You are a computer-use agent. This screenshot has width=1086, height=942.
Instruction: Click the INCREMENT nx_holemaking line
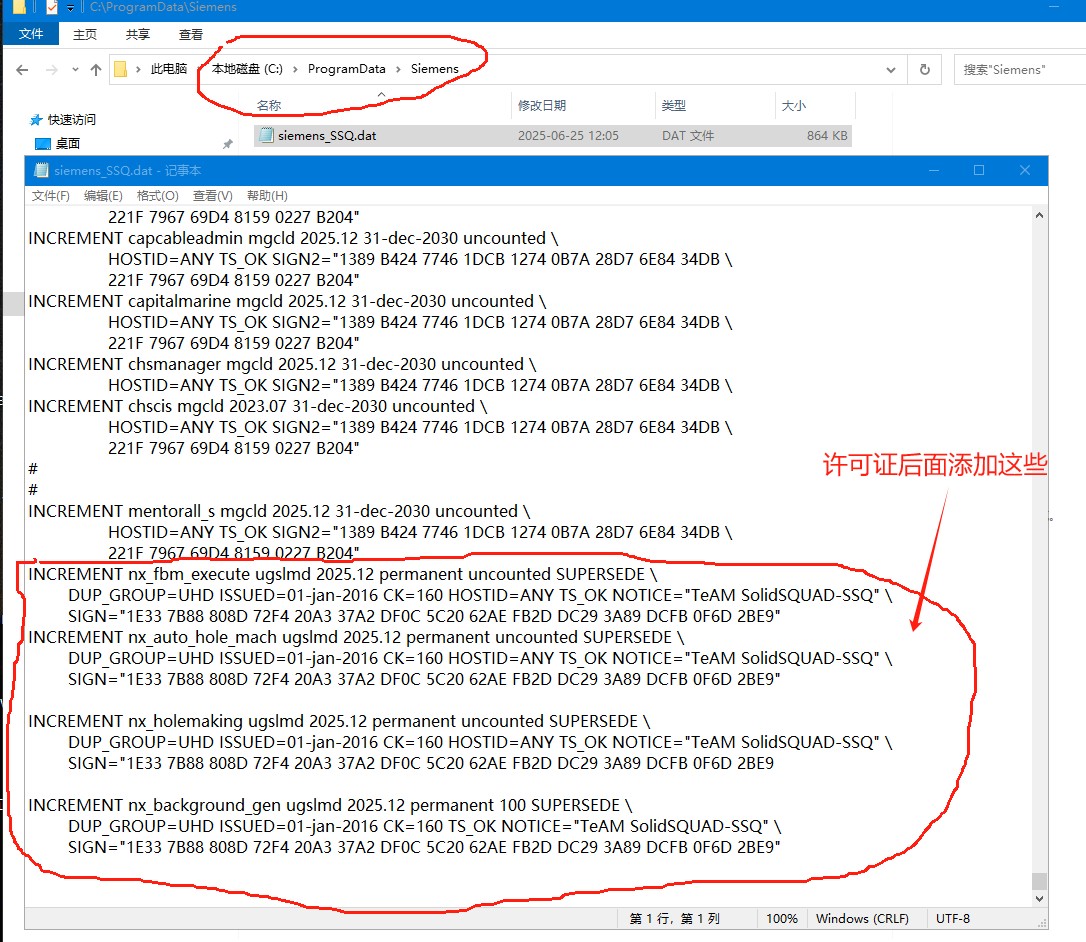[339, 721]
